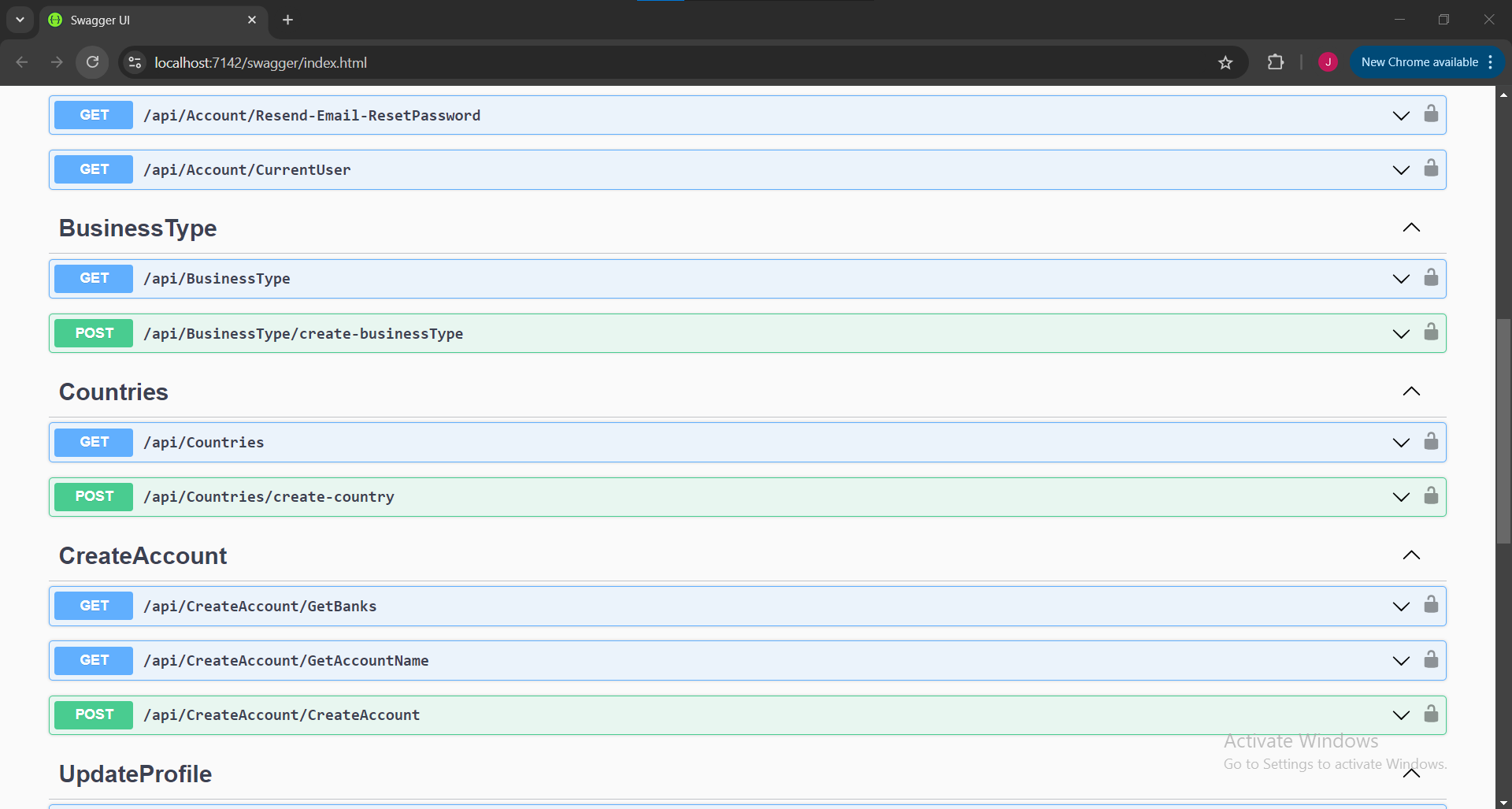Image resolution: width=1512 pixels, height=809 pixels.
Task: Click the lock icon for GET /api/Countries
Action: [1431, 442]
